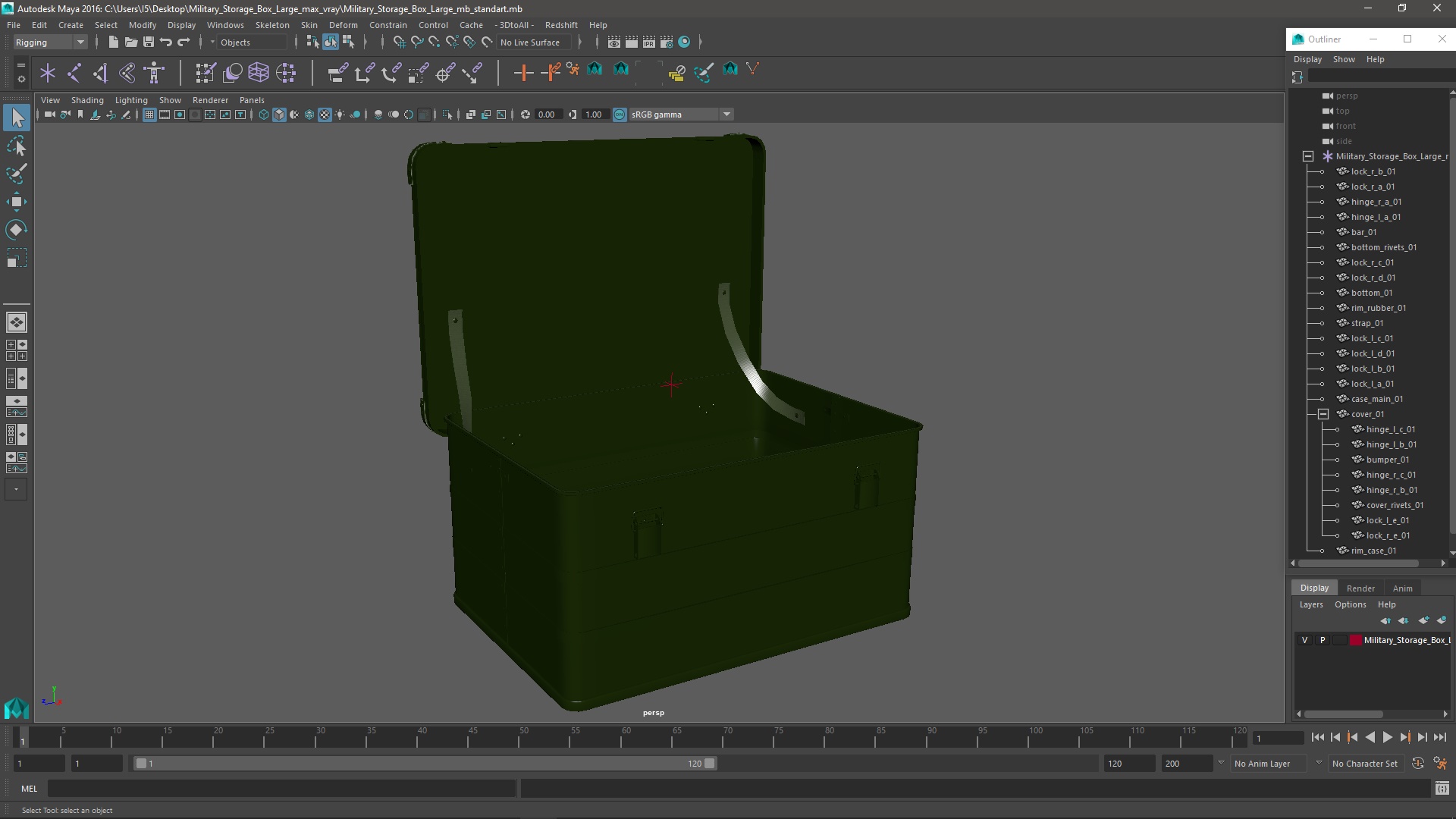This screenshot has width=1456, height=819.
Task: Select the arrow Select tool
Action: (17, 118)
